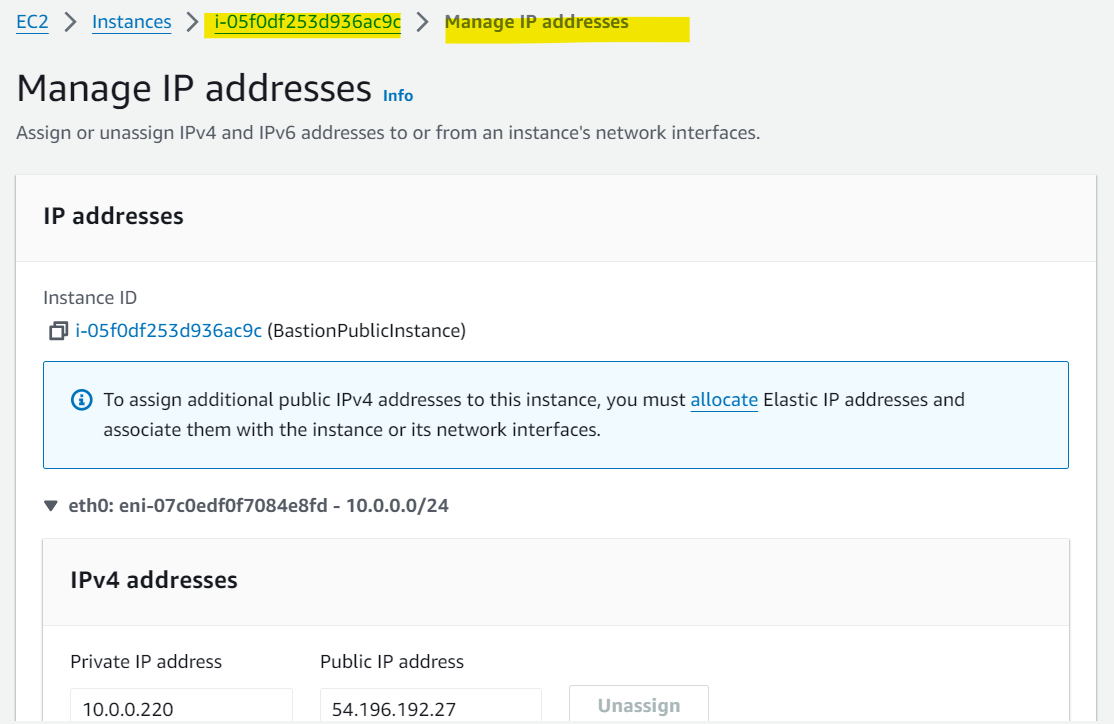This screenshot has height=724, width=1114.
Task: Click the breadcrumb chevron right after EC2
Action: [70, 22]
